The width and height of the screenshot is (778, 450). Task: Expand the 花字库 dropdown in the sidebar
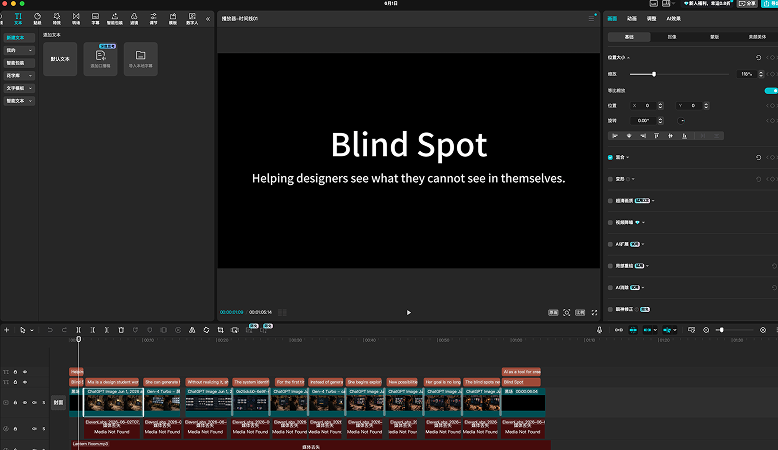click(x=19, y=75)
